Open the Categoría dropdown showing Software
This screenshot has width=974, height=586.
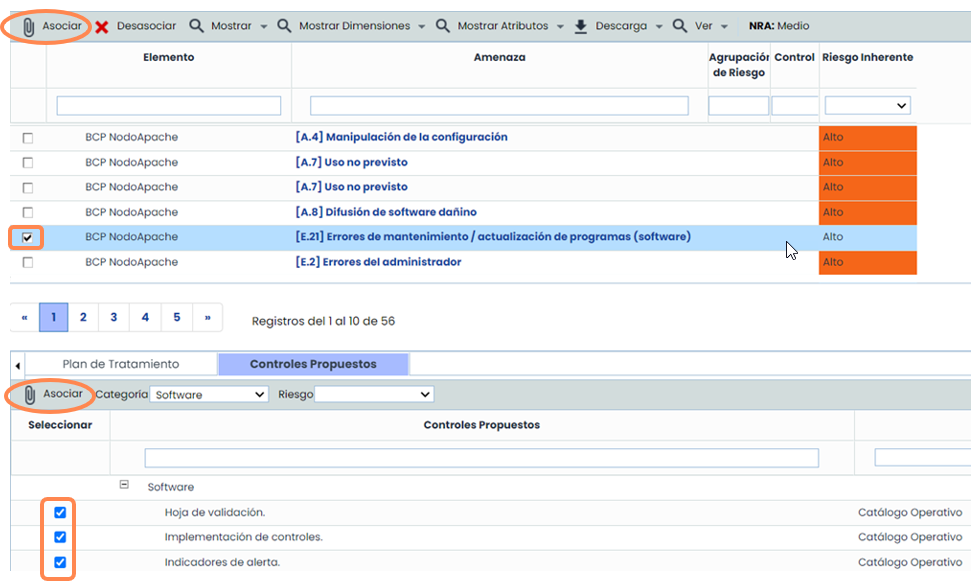point(209,395)
